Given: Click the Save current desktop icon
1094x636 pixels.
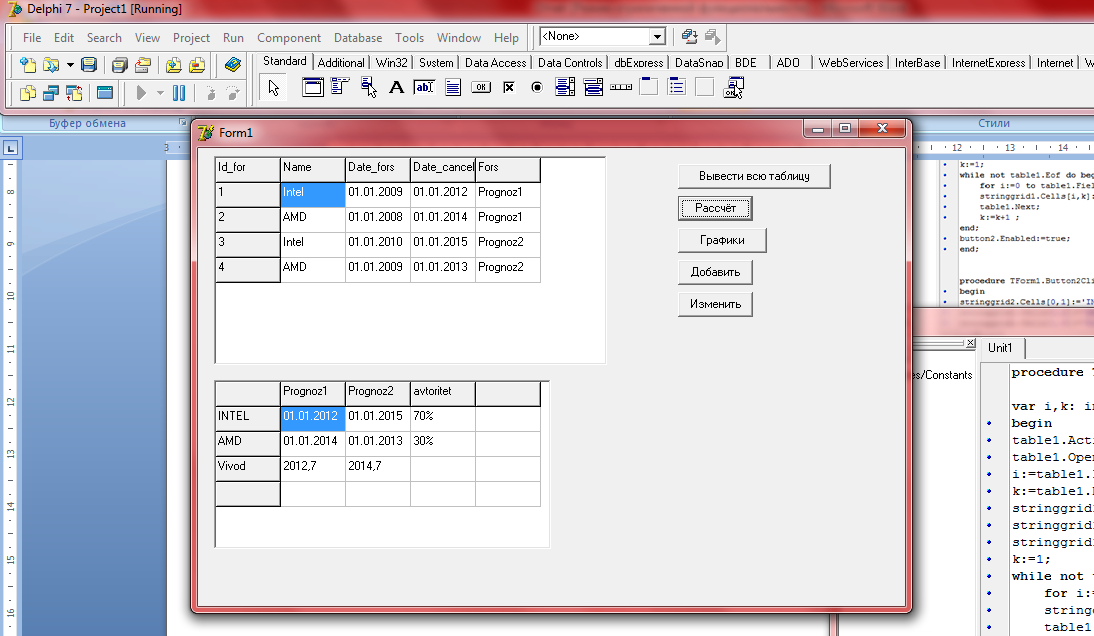Looking at the screenshot, I should pos(689,36).
